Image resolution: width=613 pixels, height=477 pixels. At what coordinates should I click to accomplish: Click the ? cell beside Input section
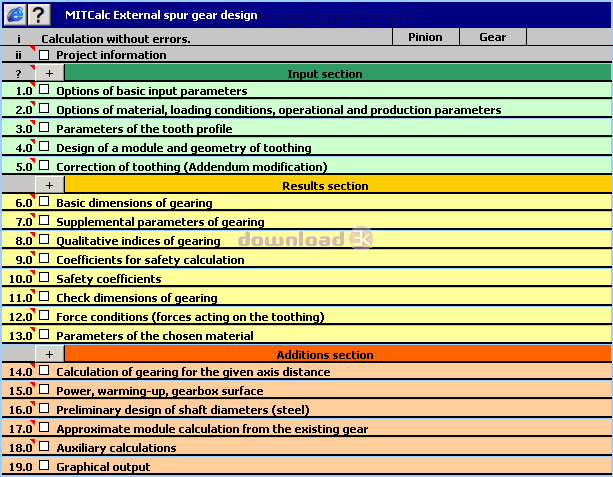(x=18, y=74)
